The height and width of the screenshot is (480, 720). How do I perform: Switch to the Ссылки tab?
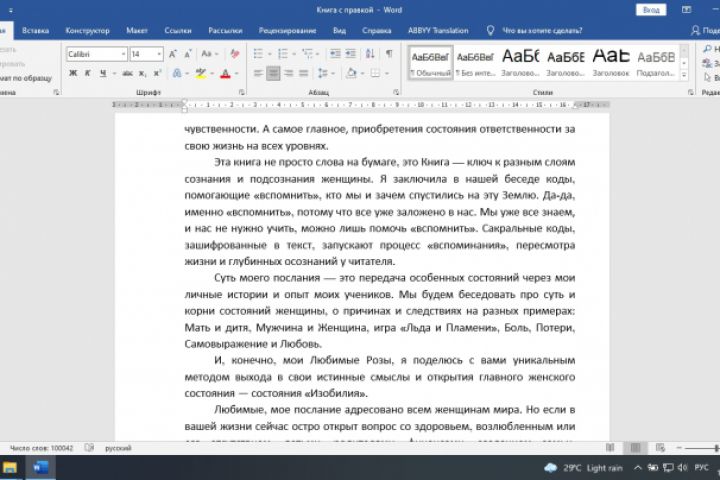click(x=178, y=30)
